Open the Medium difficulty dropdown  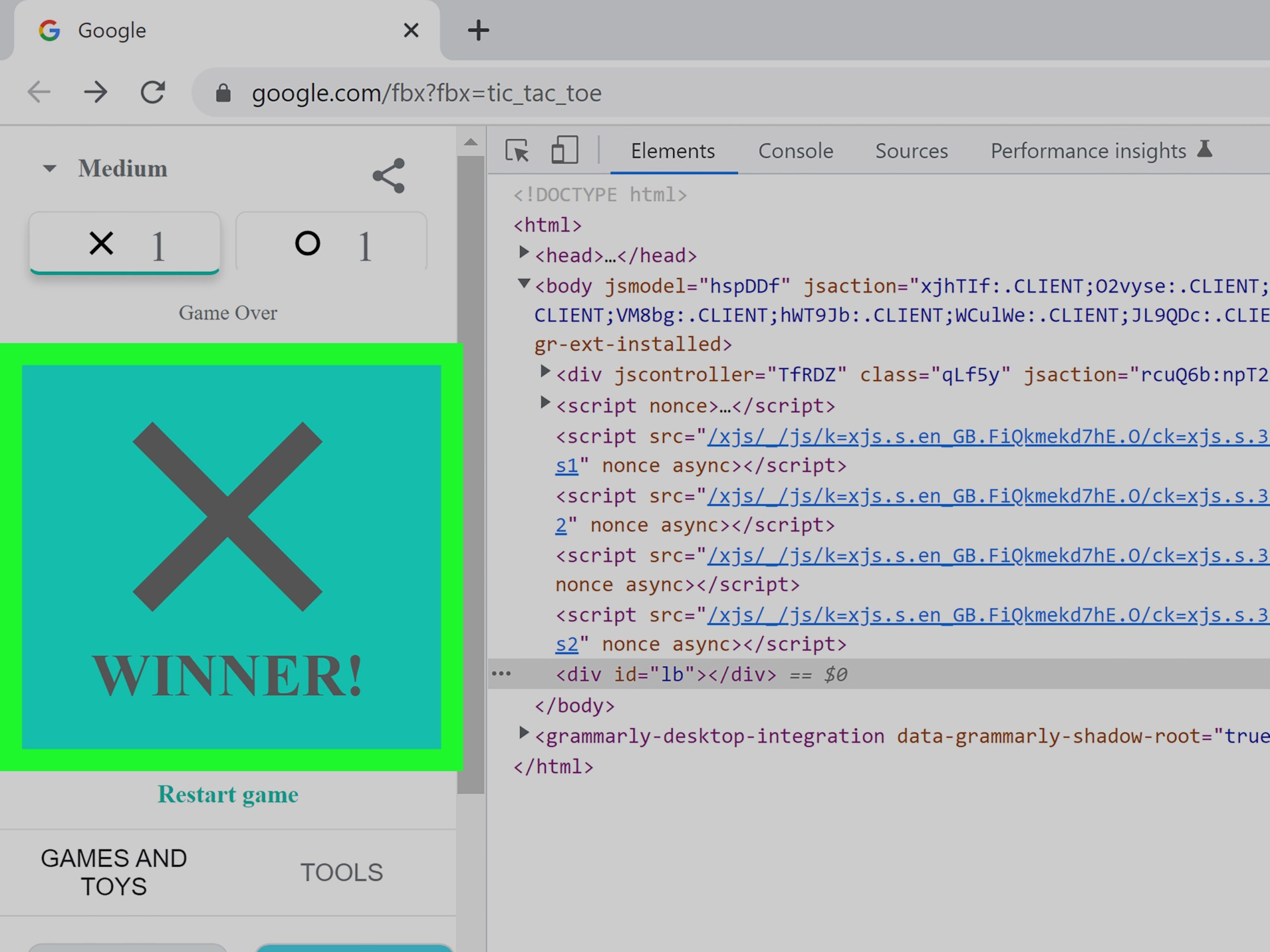point(106,169)
